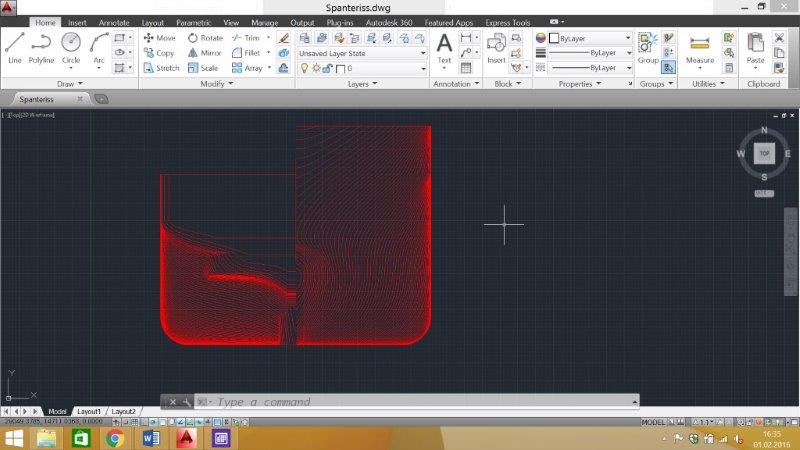Open the Express Tools ribbon tab

[508, 22]
